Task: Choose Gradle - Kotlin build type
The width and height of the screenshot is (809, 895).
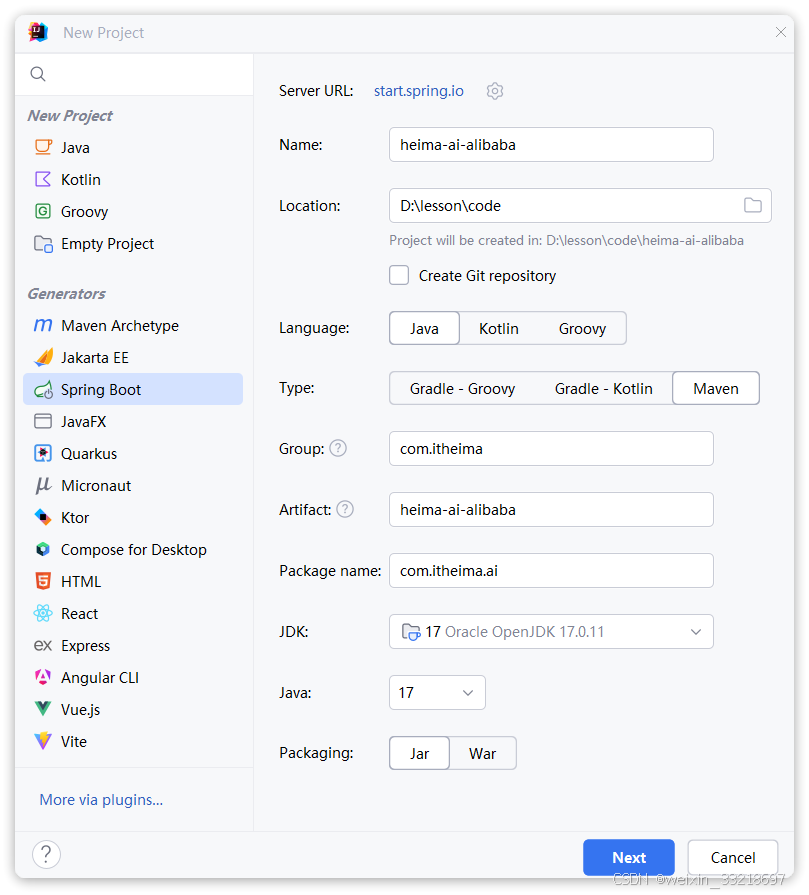Action: [x=603, y=389]
